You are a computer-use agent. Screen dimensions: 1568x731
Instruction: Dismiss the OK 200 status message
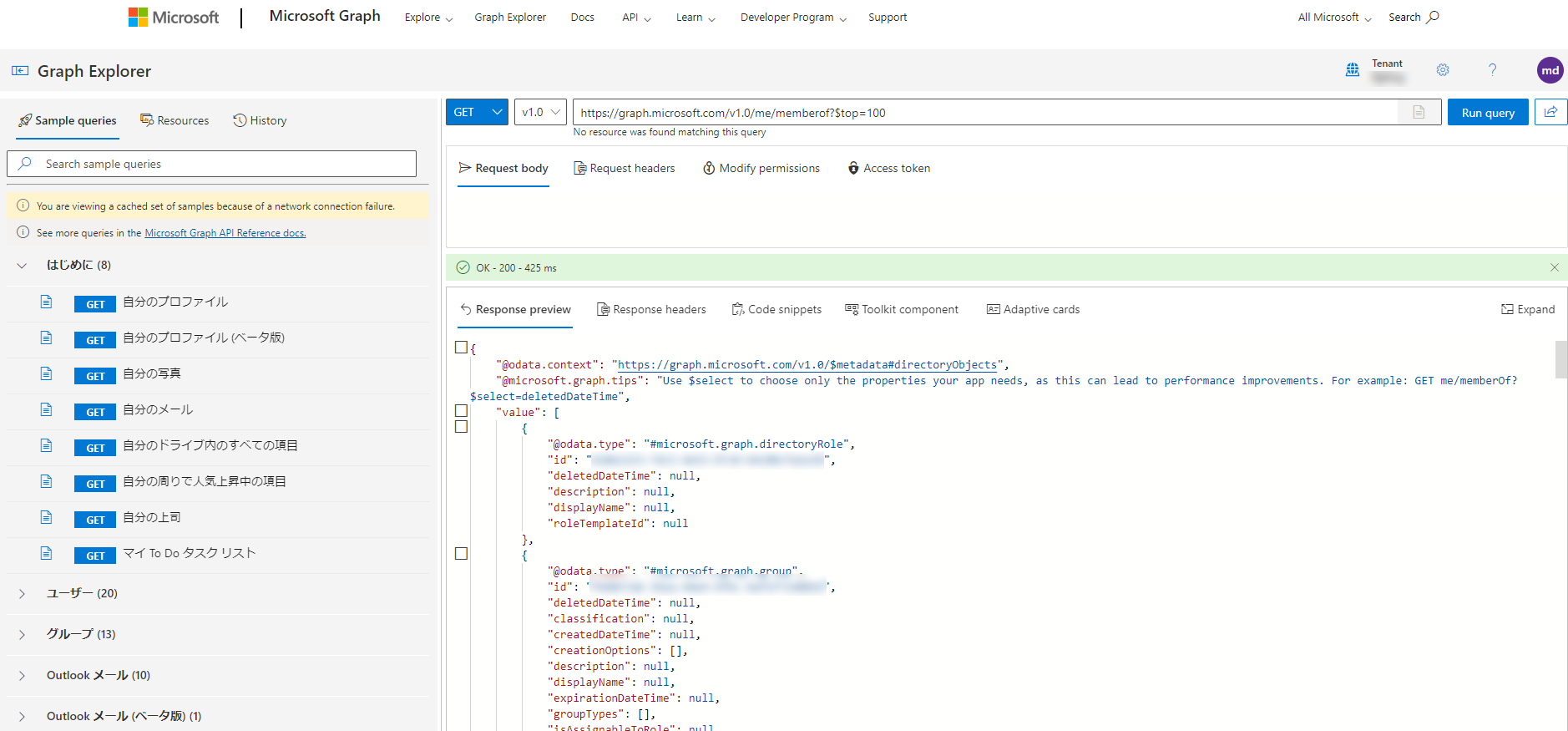coord(1554,267)
